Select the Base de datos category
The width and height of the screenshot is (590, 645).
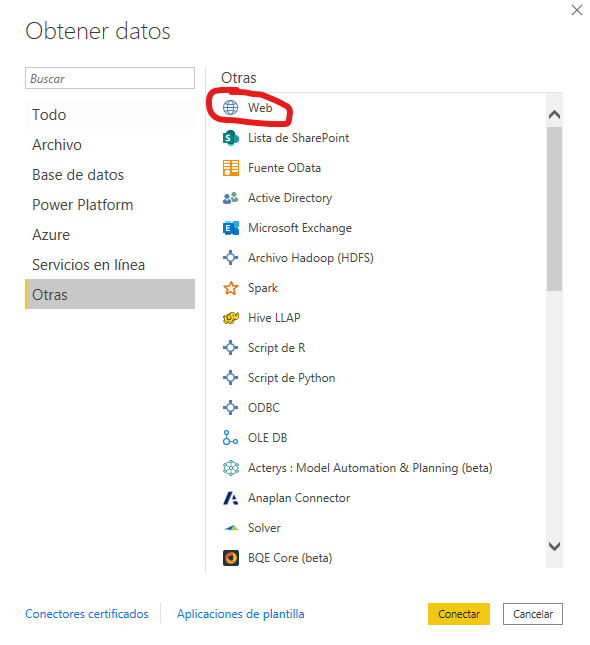pyautogui.click(x=110, y=175)
